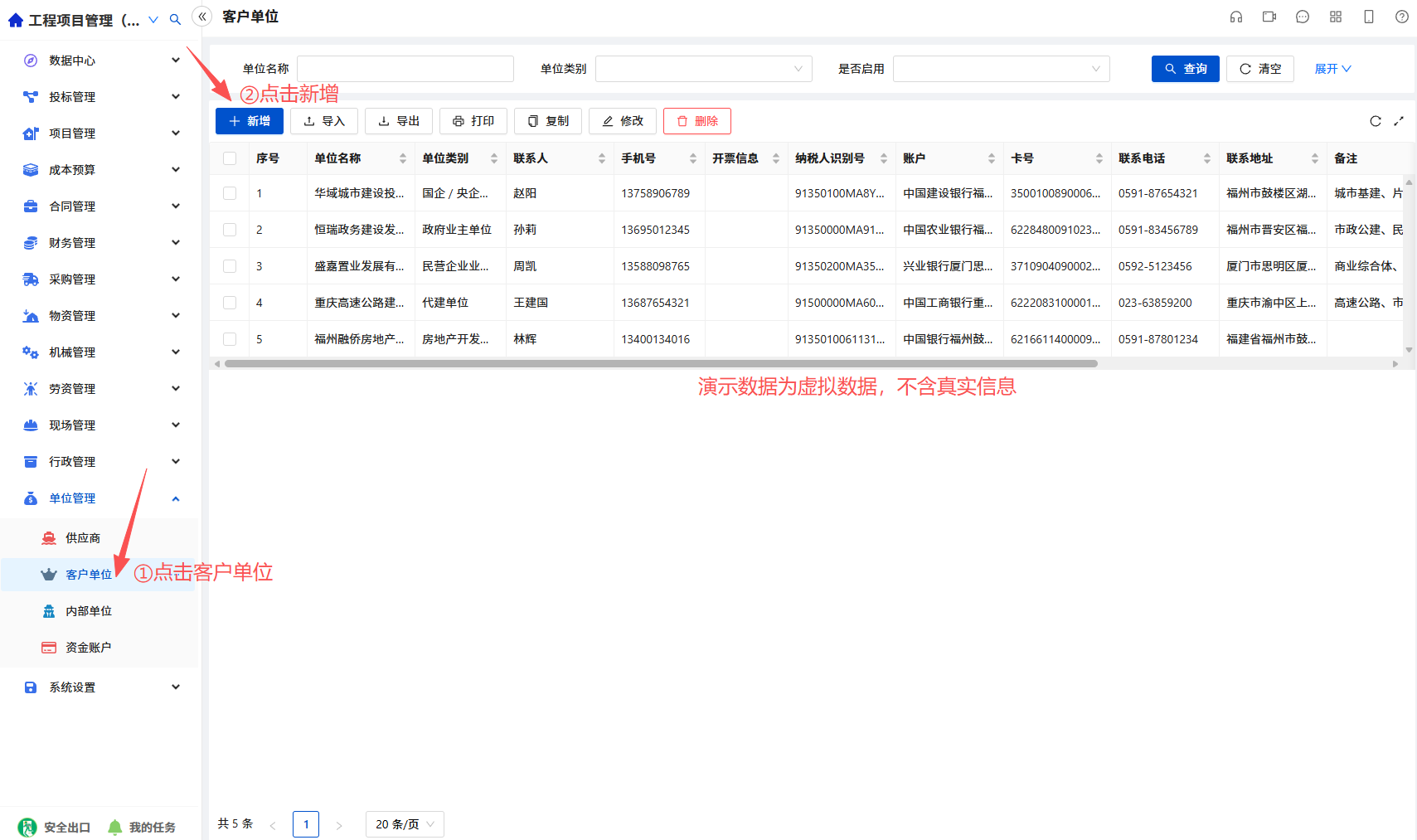The image size is (1417, 840).
Task: Click the 数据中心 compass icon
Action: [31, 60]
